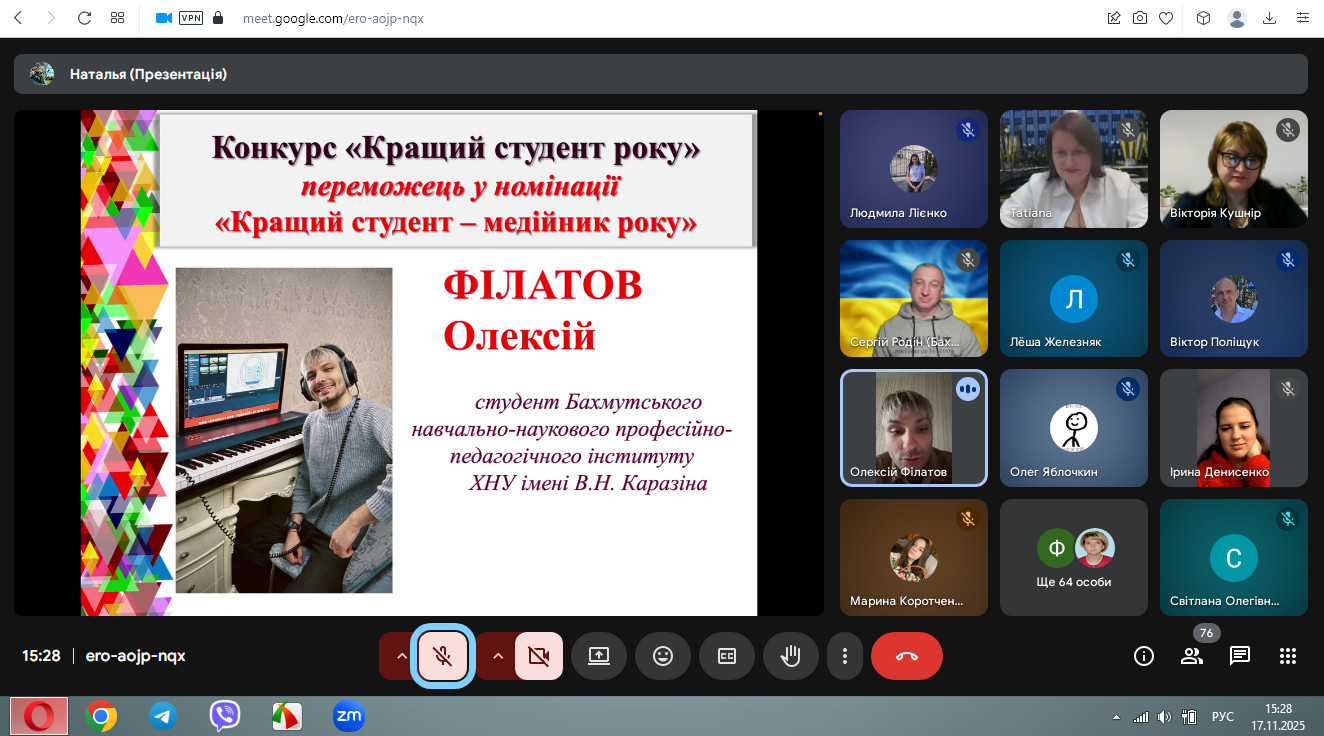
Task: Turn on closed captions
Action: (726, 656)
